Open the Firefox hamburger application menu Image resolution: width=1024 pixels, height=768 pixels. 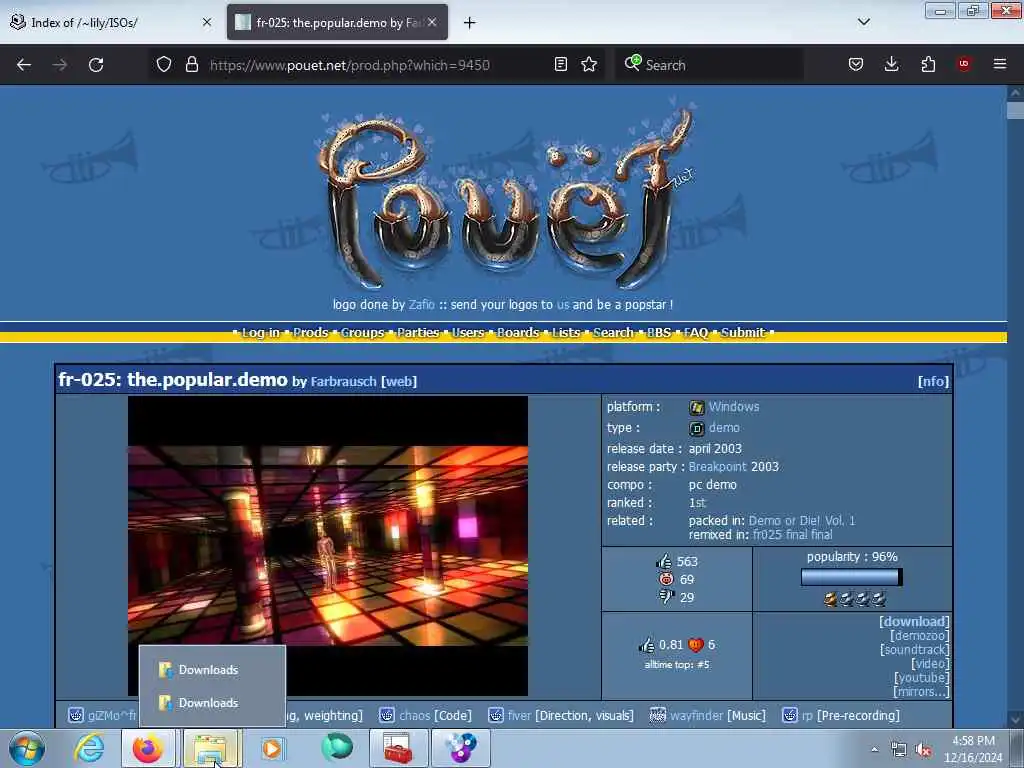(1000, 65)
